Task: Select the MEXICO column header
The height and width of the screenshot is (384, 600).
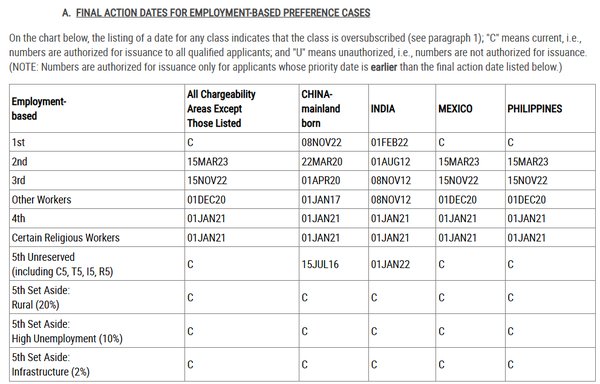Action: [x=455, y=109]
